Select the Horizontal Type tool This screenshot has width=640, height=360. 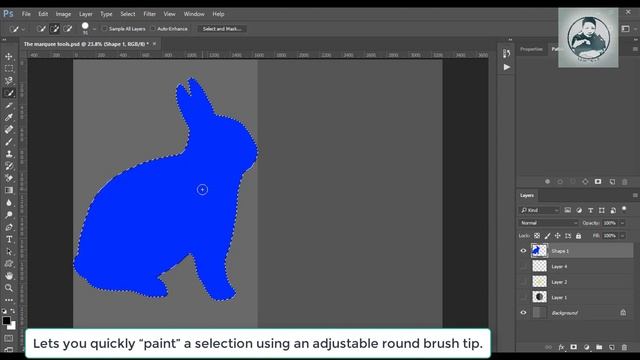(x=9, y=239)
